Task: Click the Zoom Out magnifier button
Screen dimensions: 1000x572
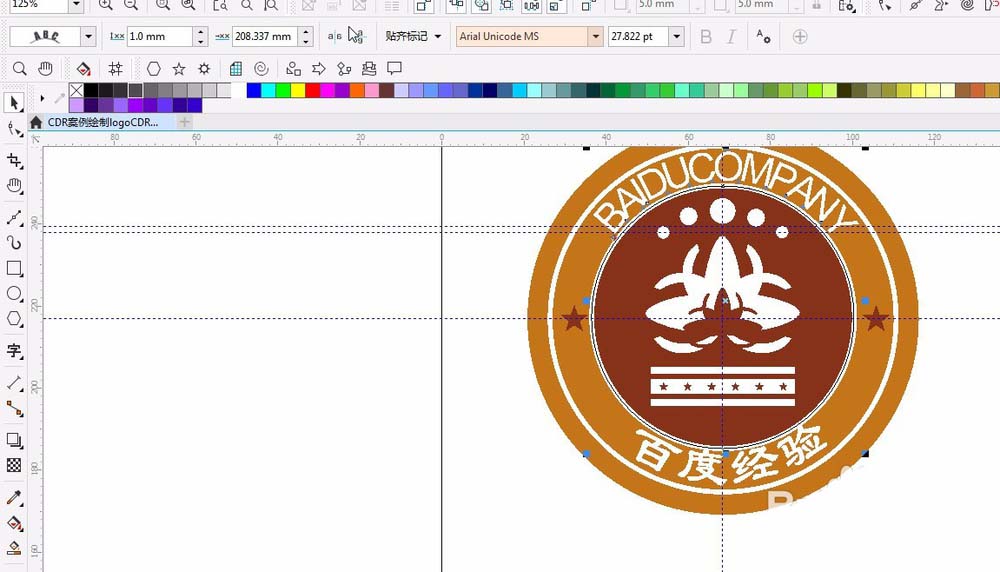Action: (131, 5)
